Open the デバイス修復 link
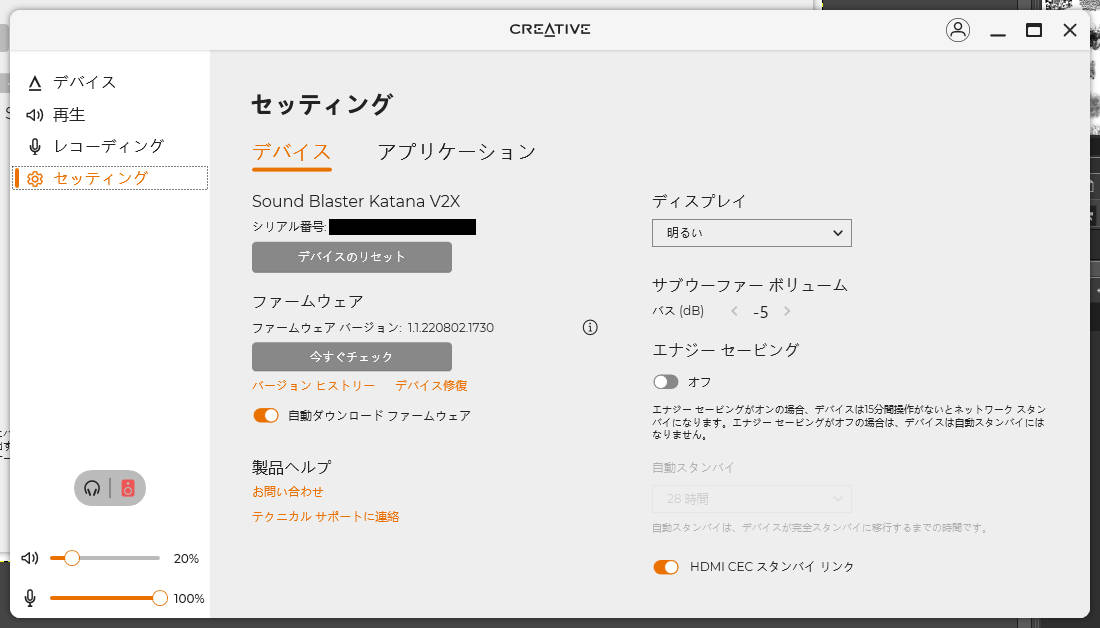Image resolution: width=1100 pixels, height=628 pixels. pos(431,385)
